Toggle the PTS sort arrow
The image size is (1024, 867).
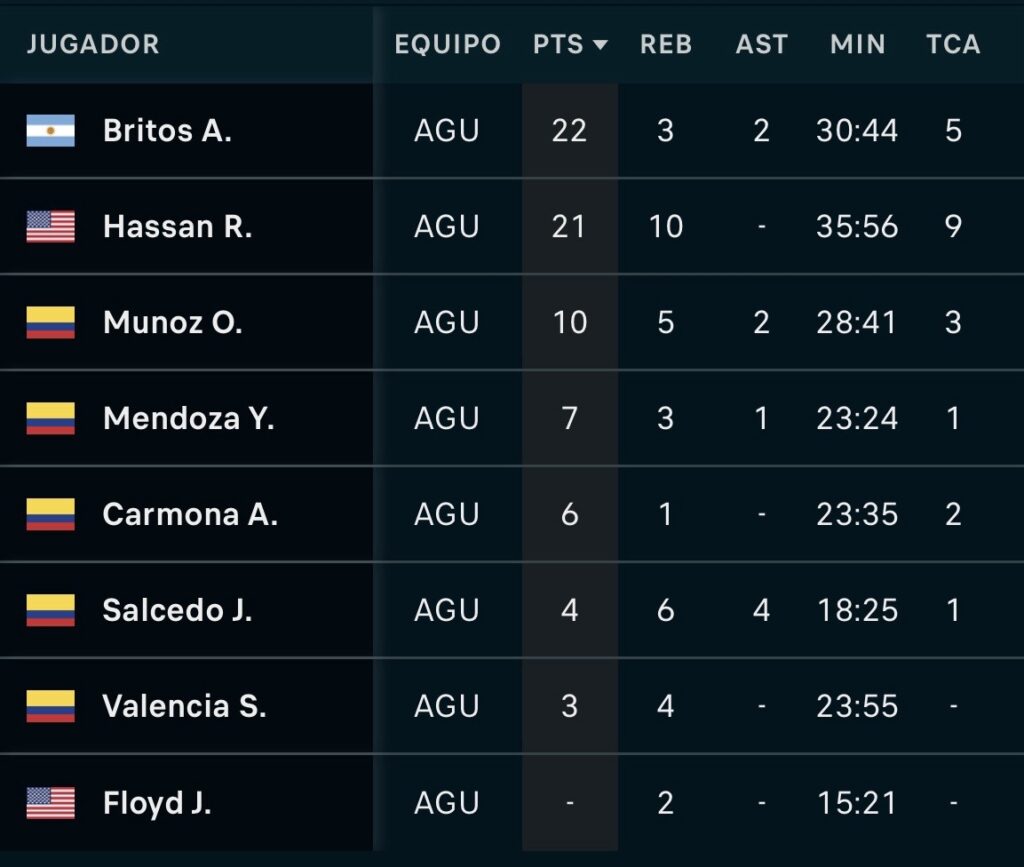click(600, 45)
